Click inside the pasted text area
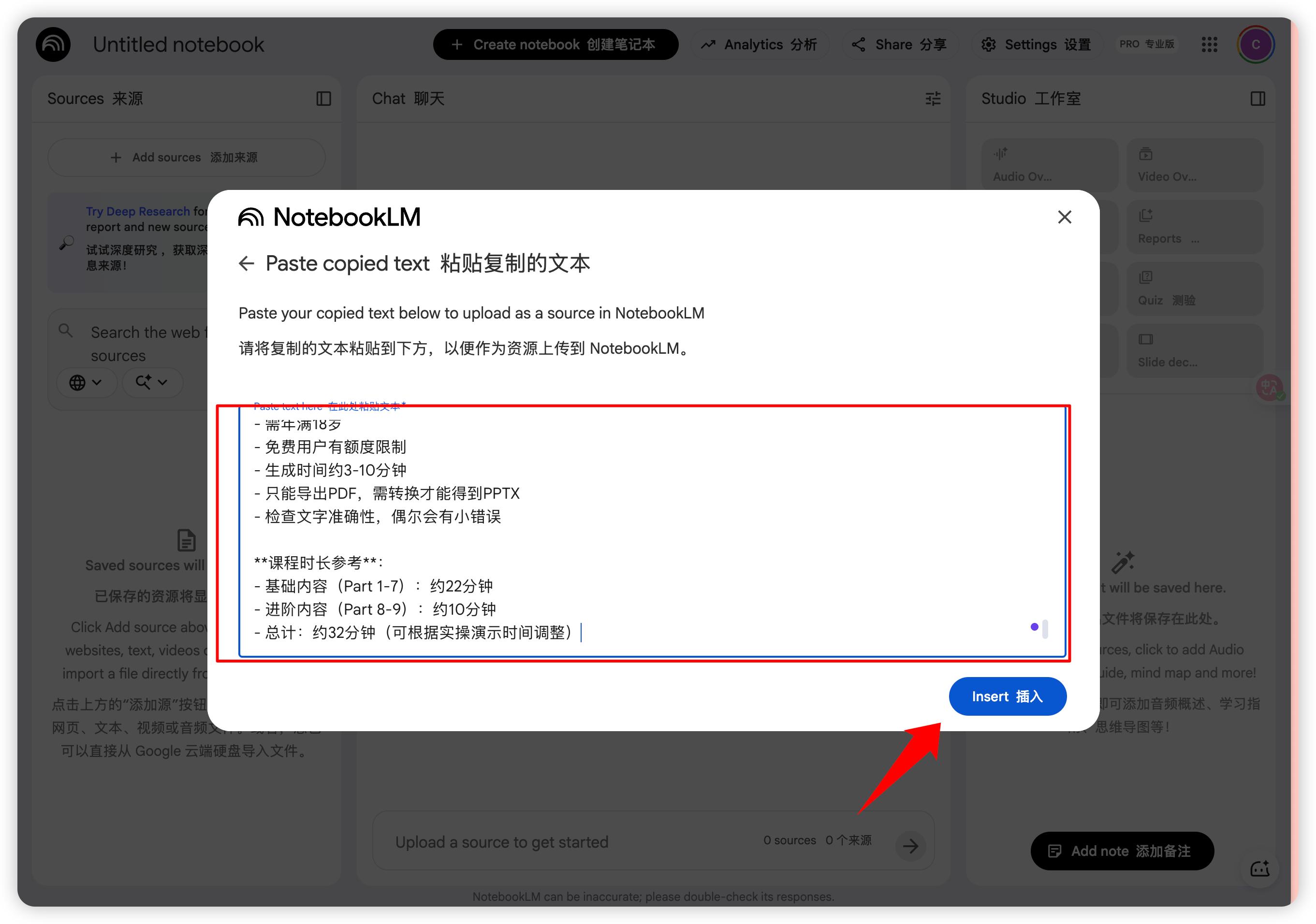The height and width of the screenshot is (924, 1316). click(x=652, y=531)
